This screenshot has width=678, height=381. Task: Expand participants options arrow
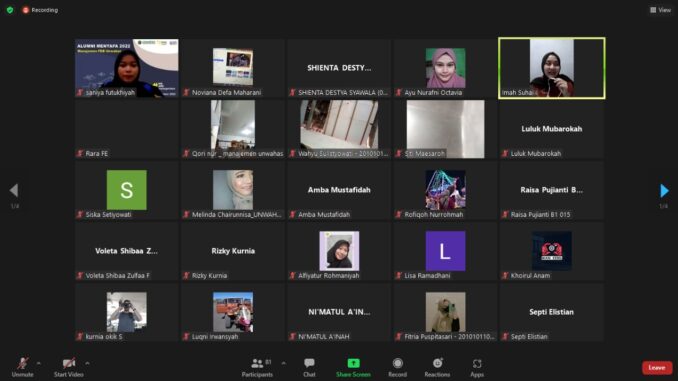[x=284, y=363]
